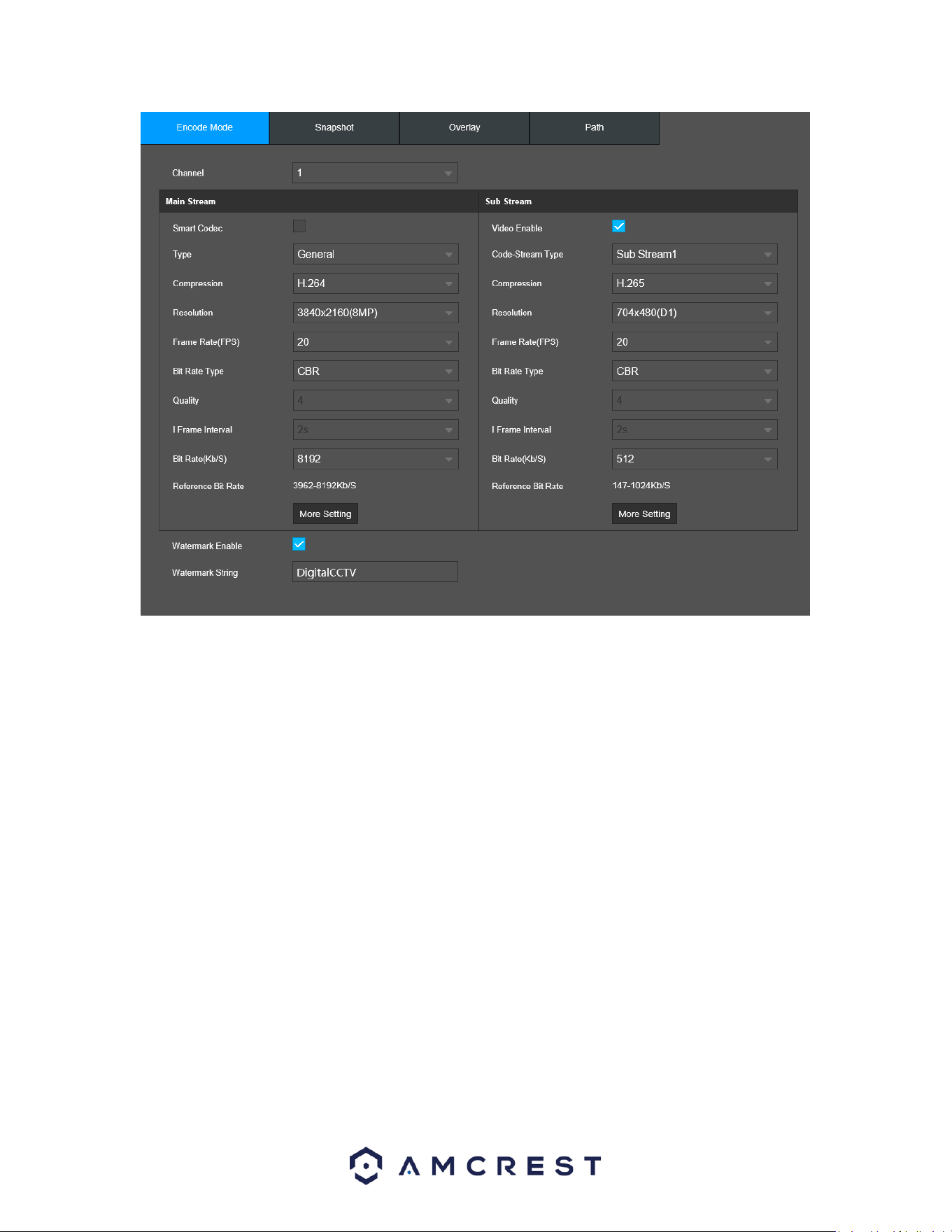The image size is (952, 1232).
Task: Click More Setting under Main Stream
Action: pos(325,514)
